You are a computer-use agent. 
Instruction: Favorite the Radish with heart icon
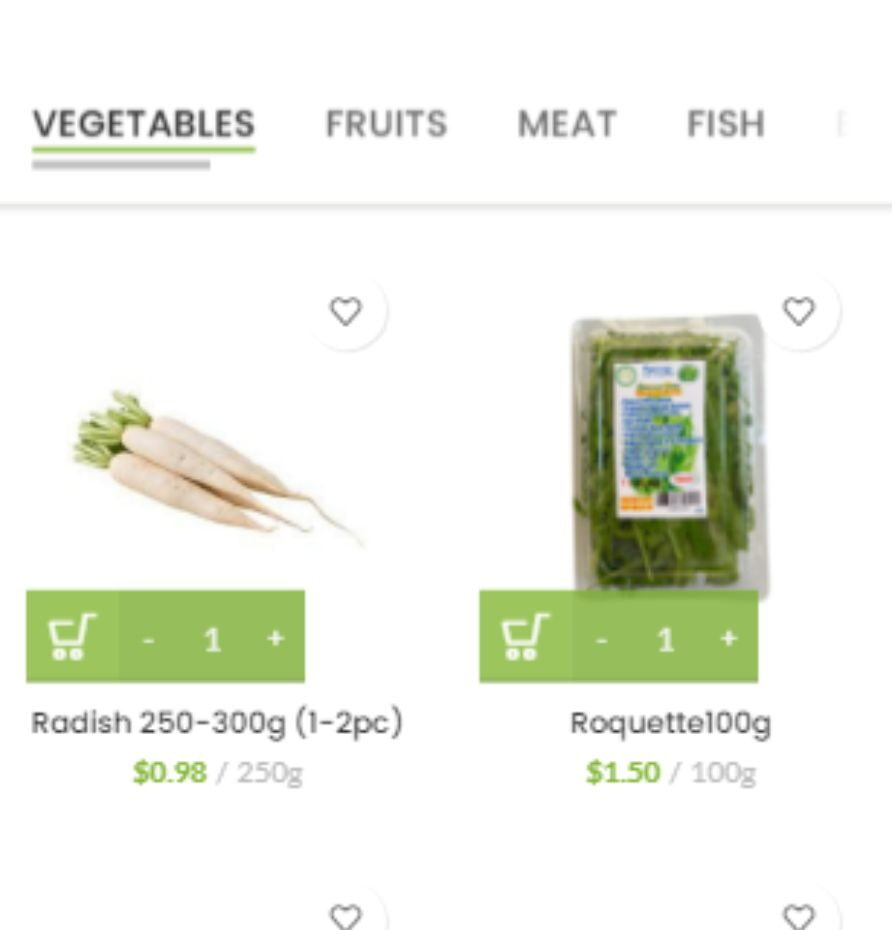346,312
